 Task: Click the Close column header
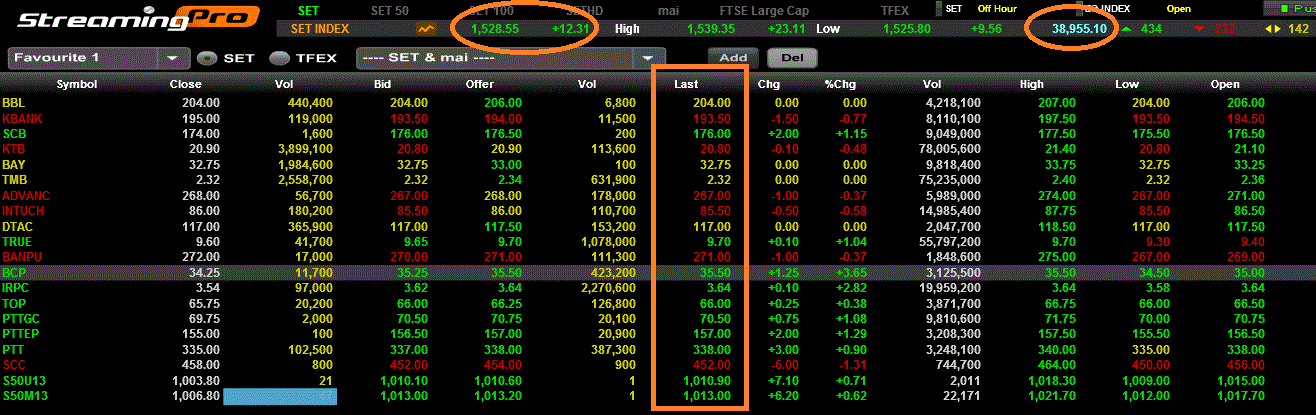tap(185, 85)
